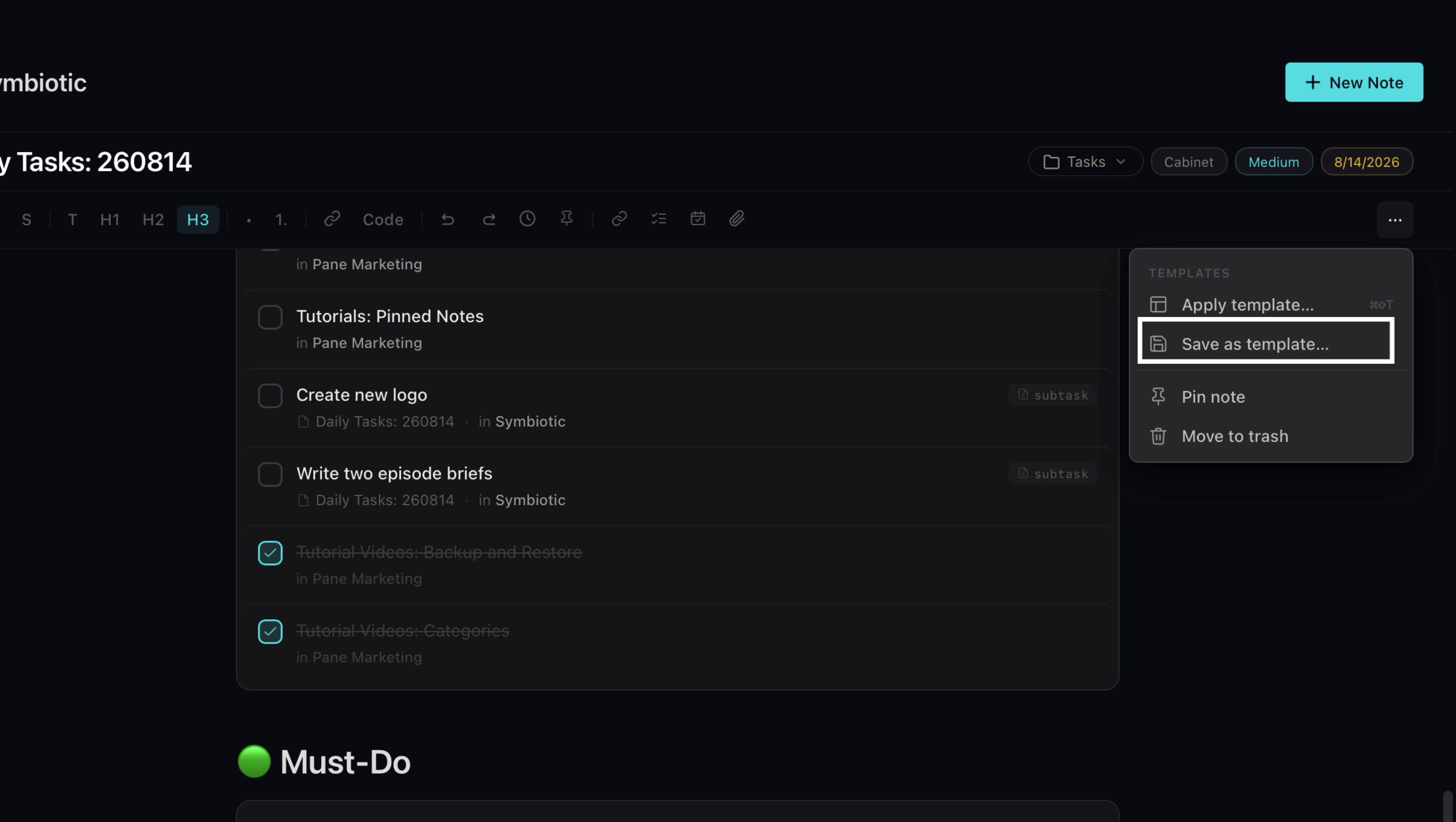Check the Write two episode briefs task
This screenshot has width=1456, height=822.
pos(270,474)
